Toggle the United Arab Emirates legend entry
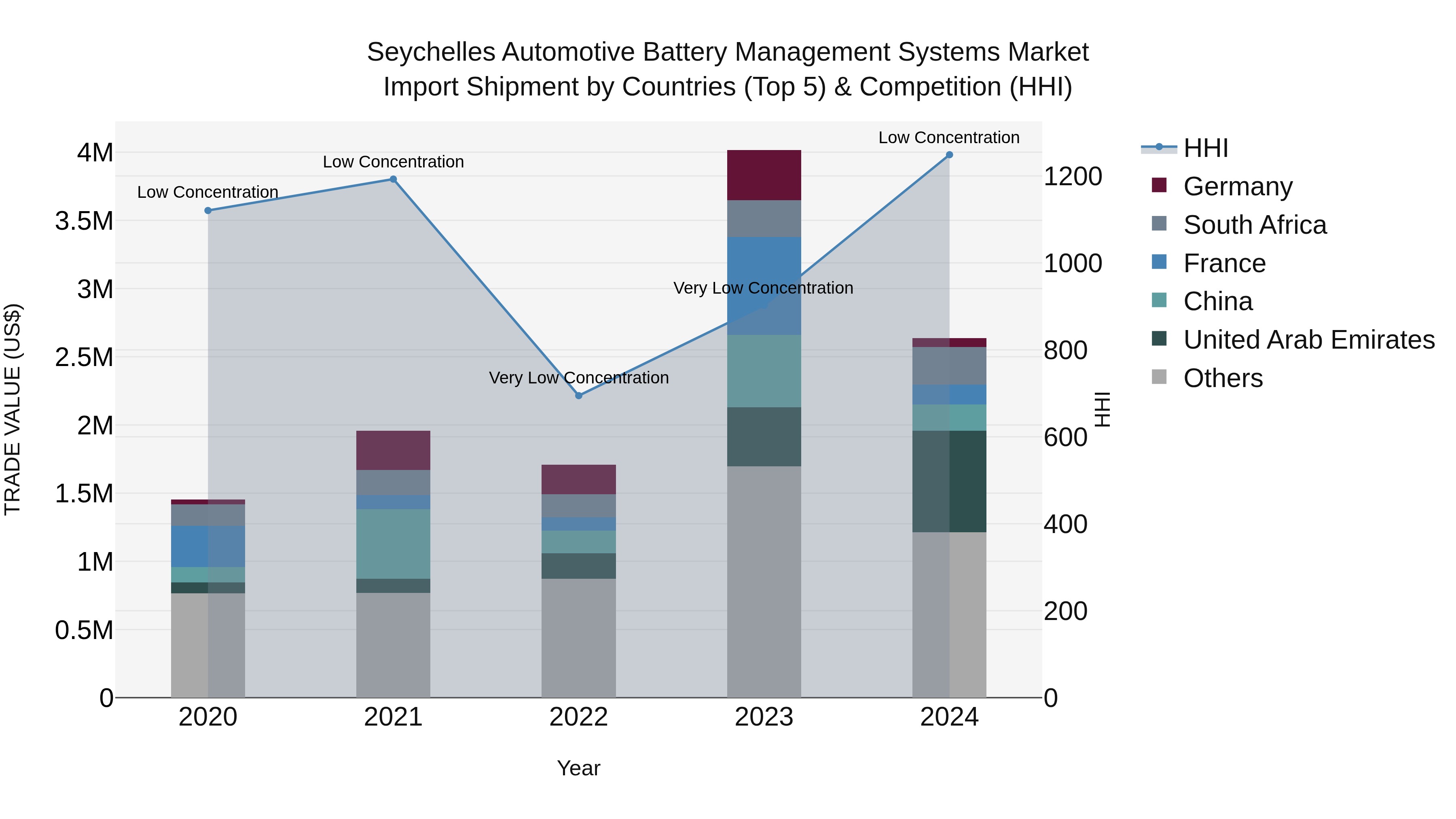 point(1293,340)
